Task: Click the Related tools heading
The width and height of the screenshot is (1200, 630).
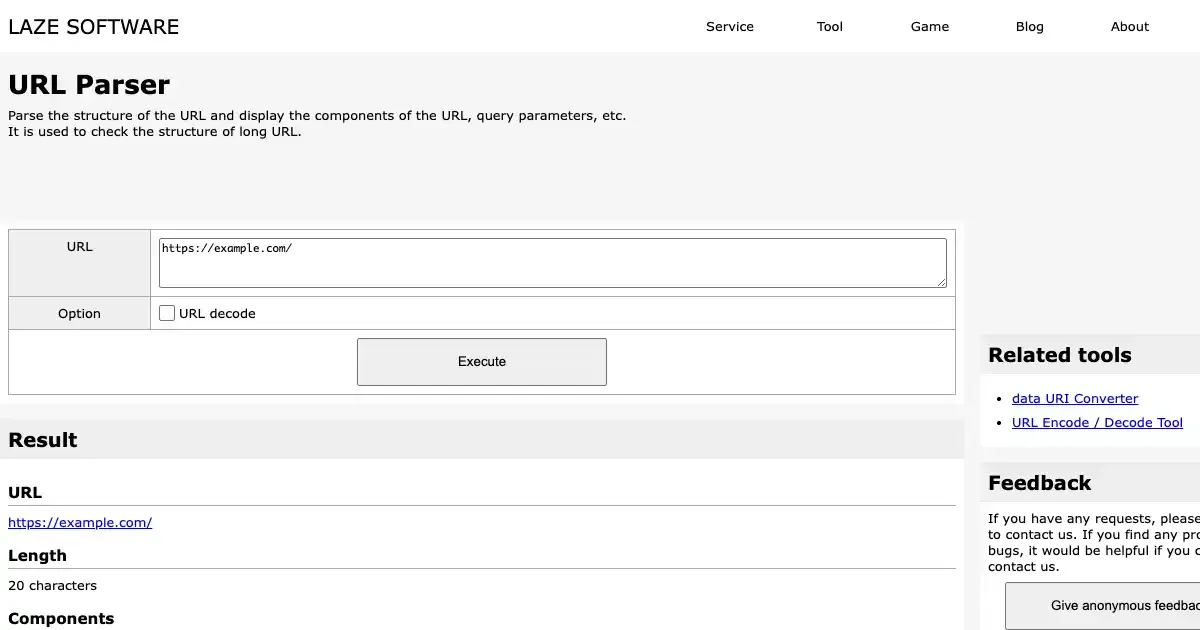Action: point(1060,355)
